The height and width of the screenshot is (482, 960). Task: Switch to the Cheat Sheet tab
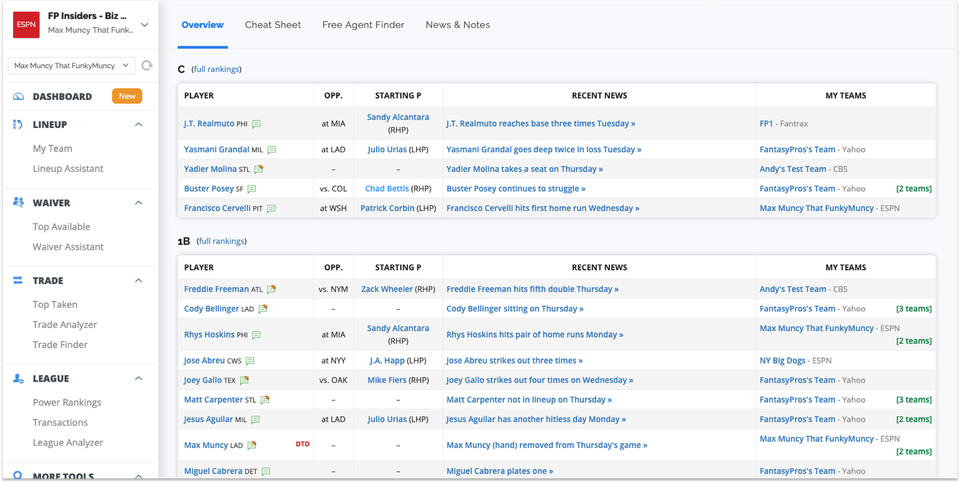click(273, 25)
